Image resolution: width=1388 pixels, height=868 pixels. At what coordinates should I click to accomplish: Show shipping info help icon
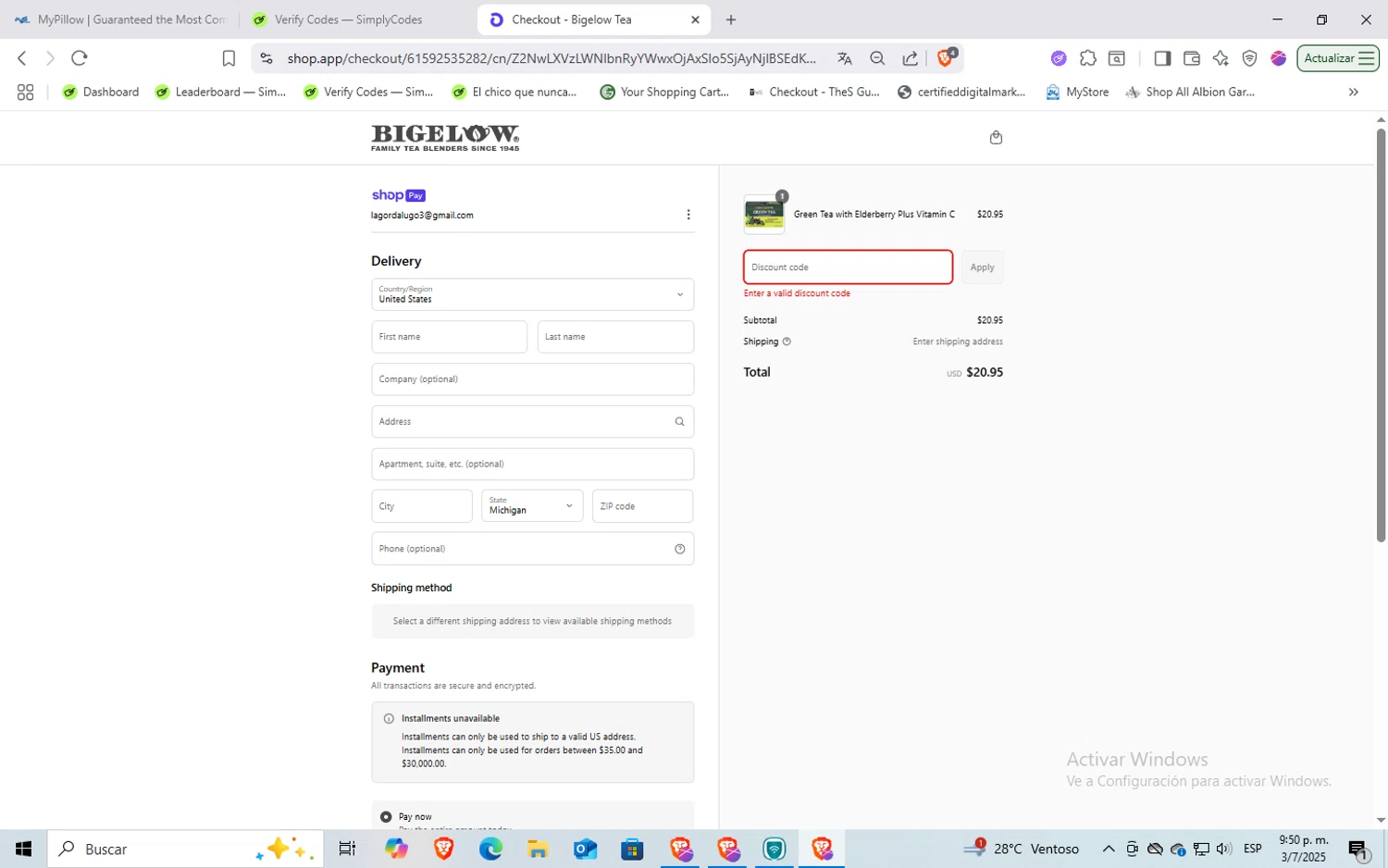787,341
